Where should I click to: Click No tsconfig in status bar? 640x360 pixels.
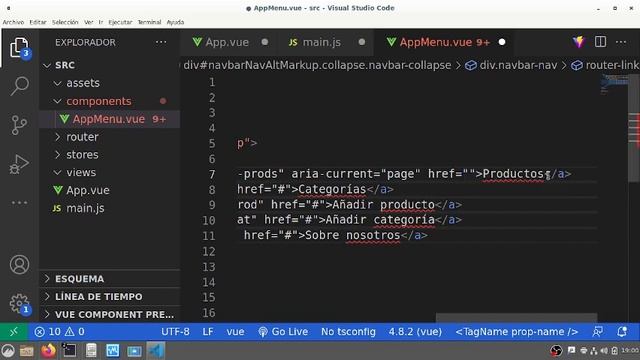(x=348, y=331)
